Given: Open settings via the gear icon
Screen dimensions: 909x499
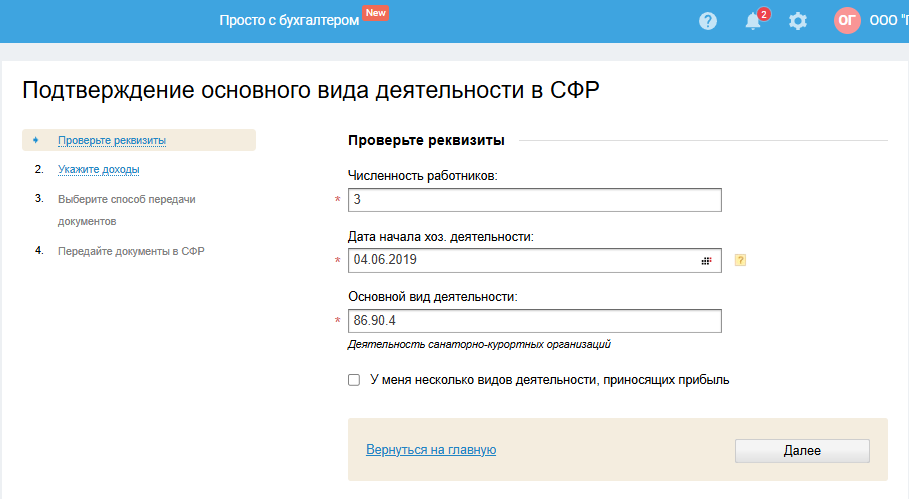Looking at the screenshot, I should [x=798, y=21].
